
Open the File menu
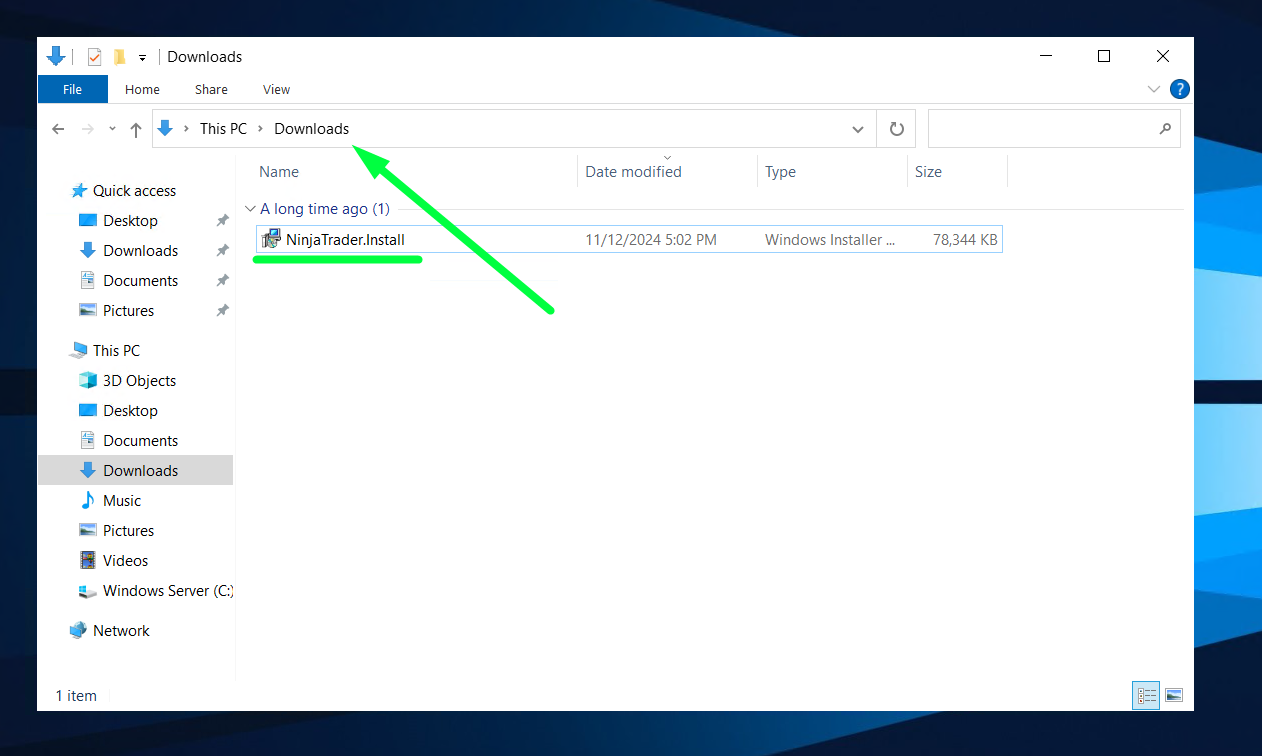tap(72, 89)
